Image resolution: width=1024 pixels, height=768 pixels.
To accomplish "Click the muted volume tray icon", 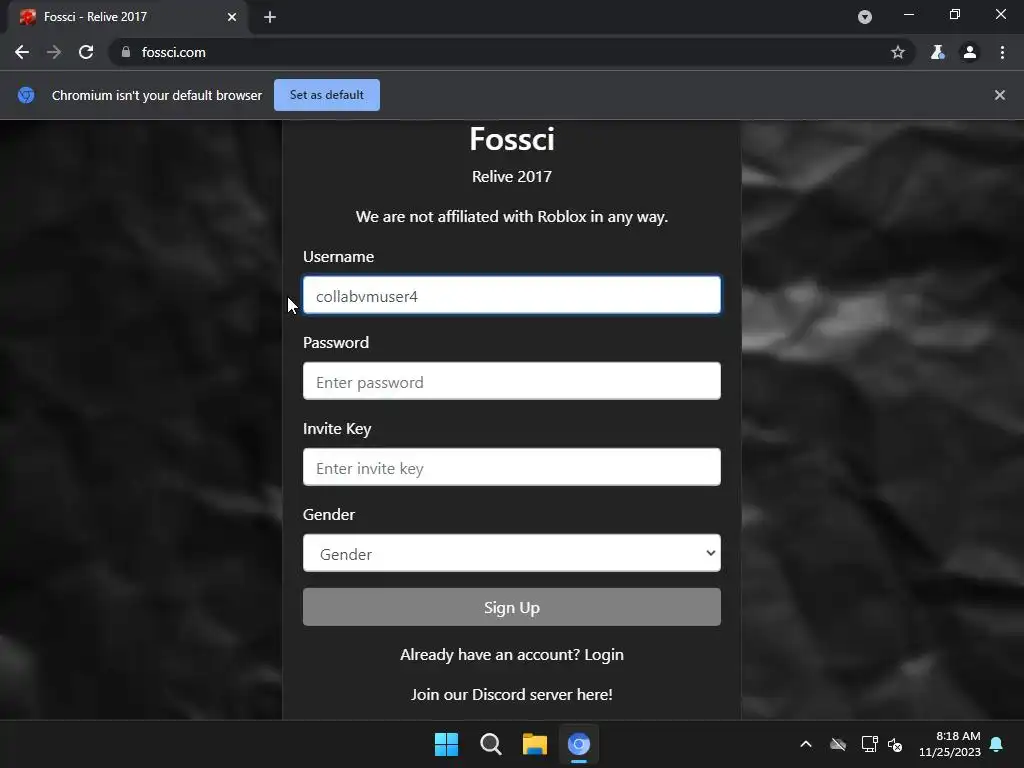I will point(895,744).
